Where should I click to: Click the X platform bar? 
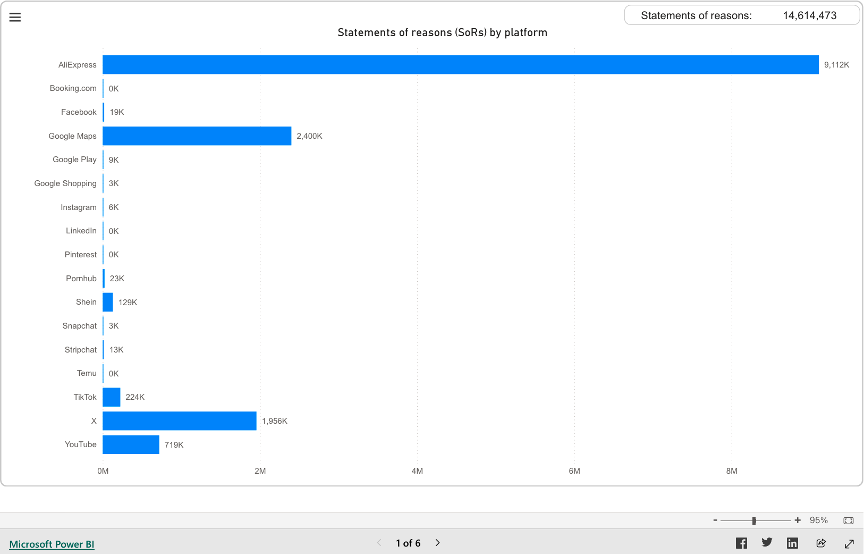coord(180,421)
